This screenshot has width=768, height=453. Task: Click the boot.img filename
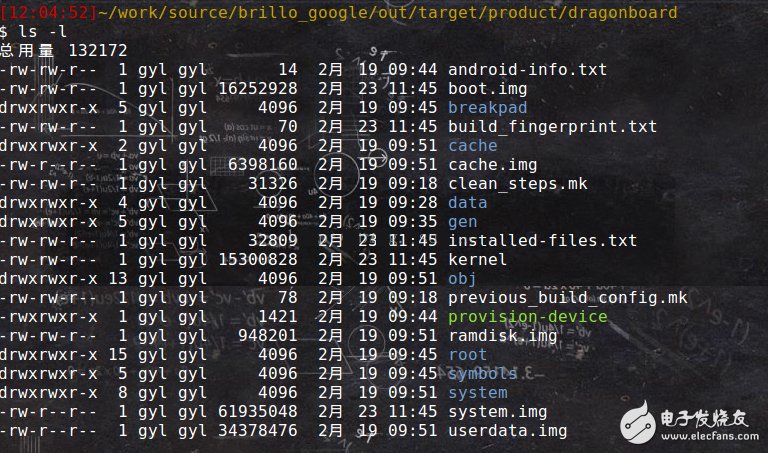pyautogui.click(x=489, y=89)
